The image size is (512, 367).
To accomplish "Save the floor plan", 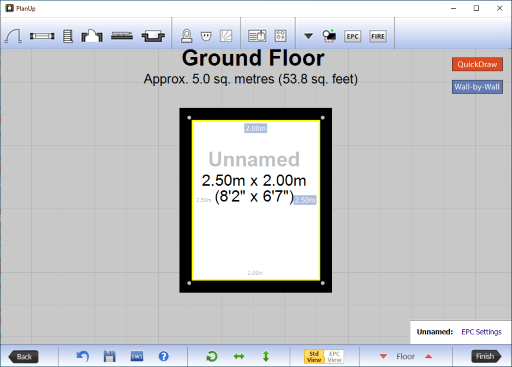I will 109,356.
